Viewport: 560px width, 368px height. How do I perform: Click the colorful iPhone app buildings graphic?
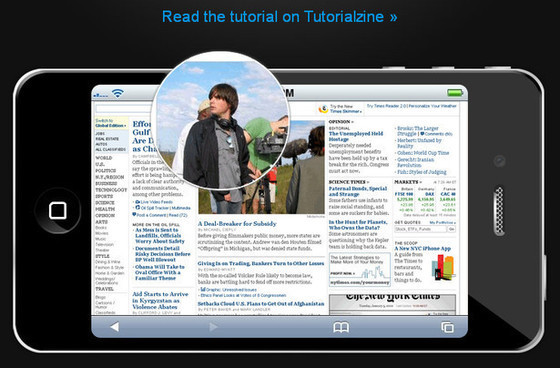point(443,267)
